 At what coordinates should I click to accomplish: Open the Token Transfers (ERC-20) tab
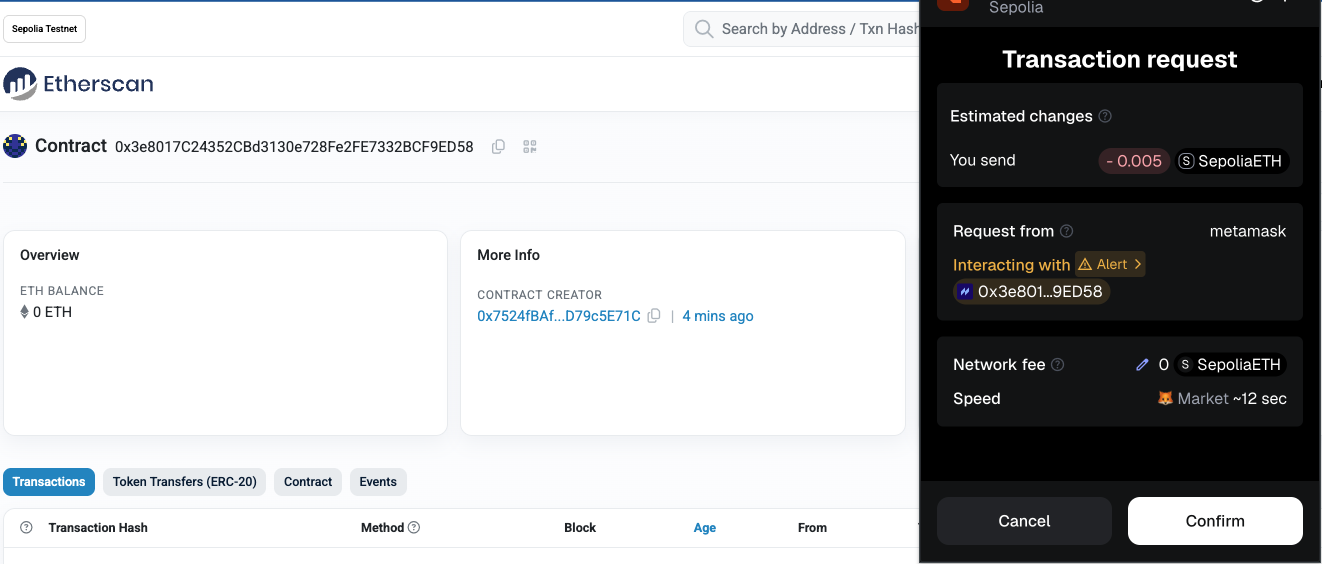click(x=185, y=482)
